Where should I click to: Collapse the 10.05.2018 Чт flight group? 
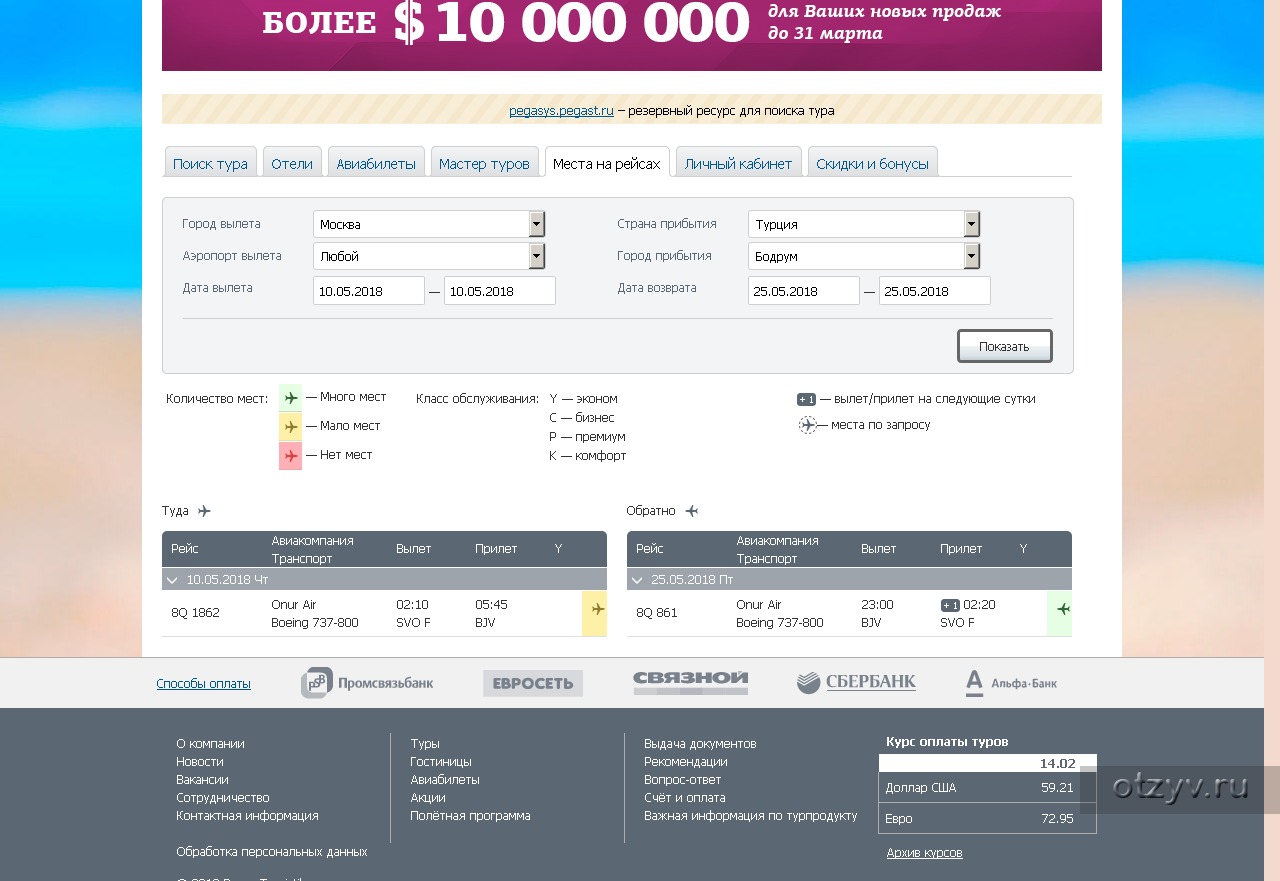click(173, 580)
